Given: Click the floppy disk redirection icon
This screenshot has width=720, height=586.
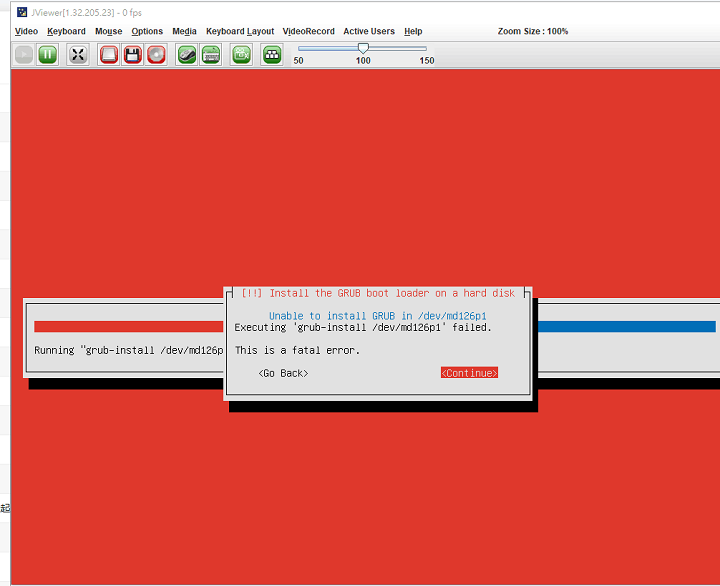Looking at the screenshot, I should pos(133,55).
